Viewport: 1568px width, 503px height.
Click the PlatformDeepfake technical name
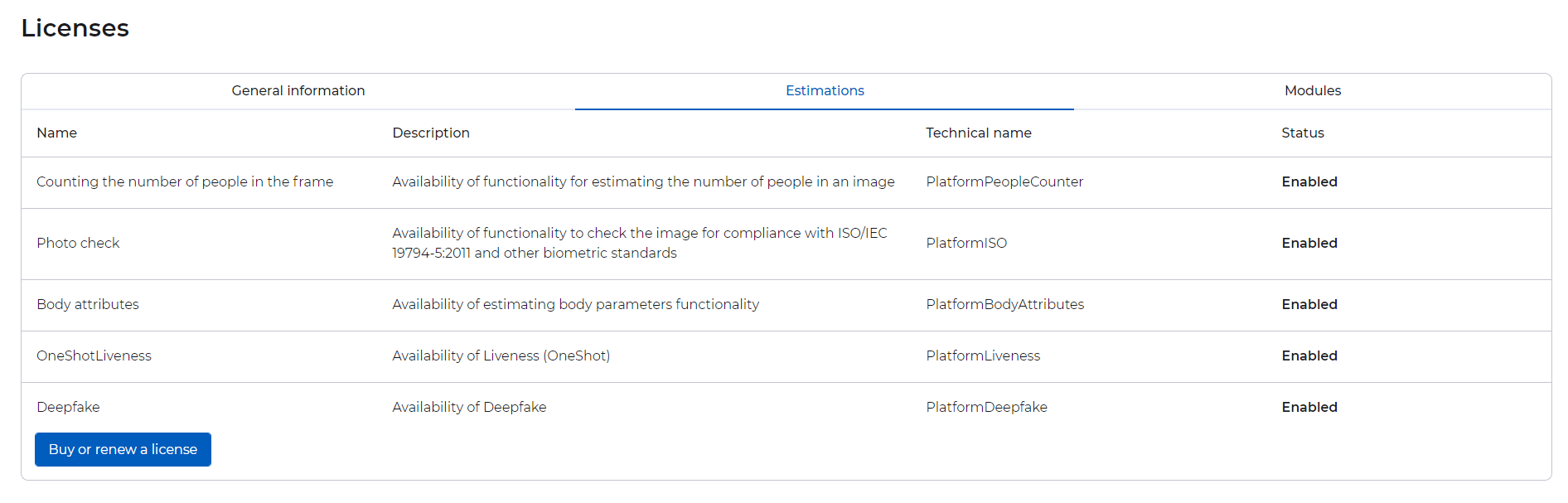pyautogui.click(x=986, y=408)
